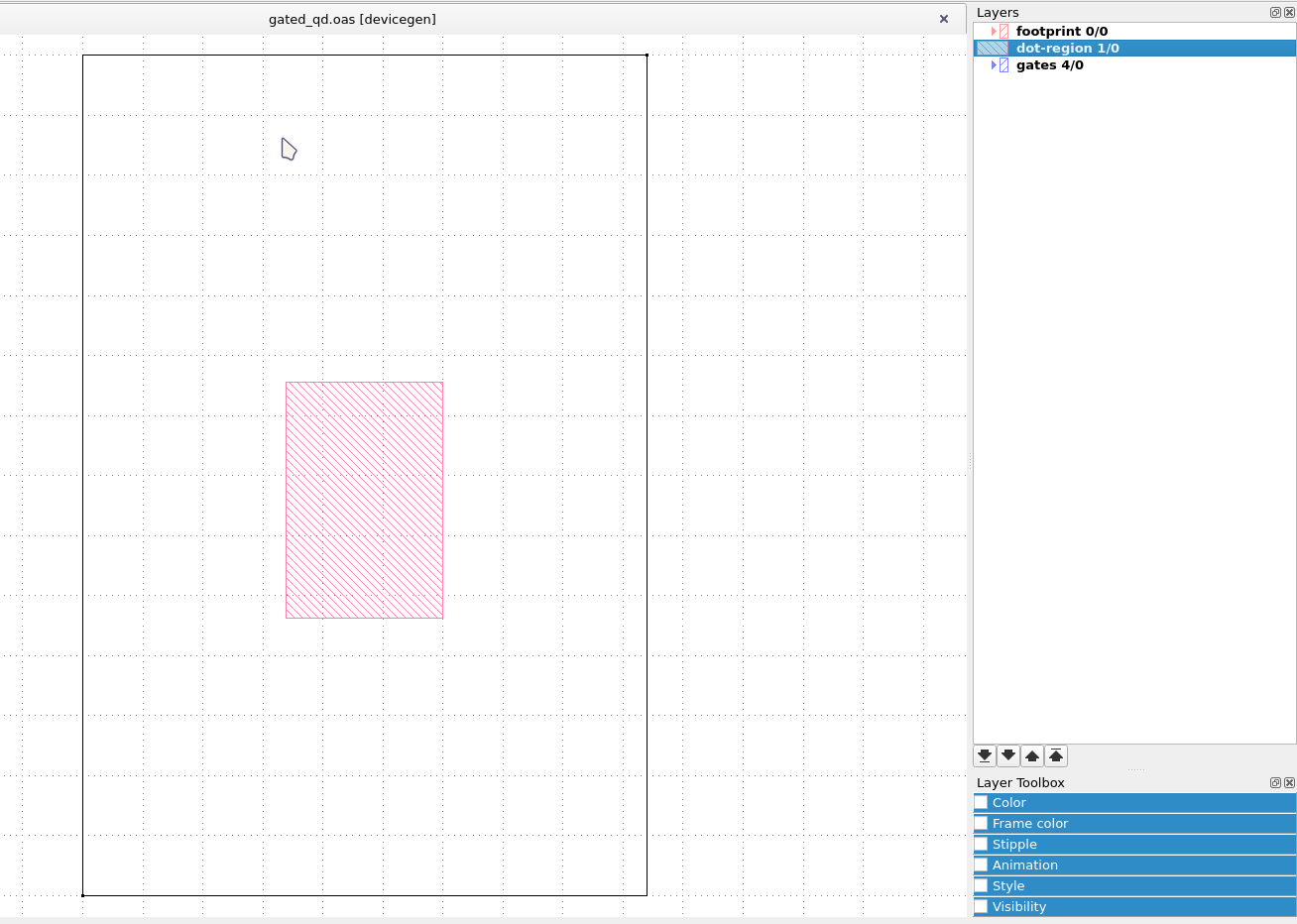This screenshot has height=924, width=1297.
Task: Open the Style toolbox section
Action: coord(1008,886)
